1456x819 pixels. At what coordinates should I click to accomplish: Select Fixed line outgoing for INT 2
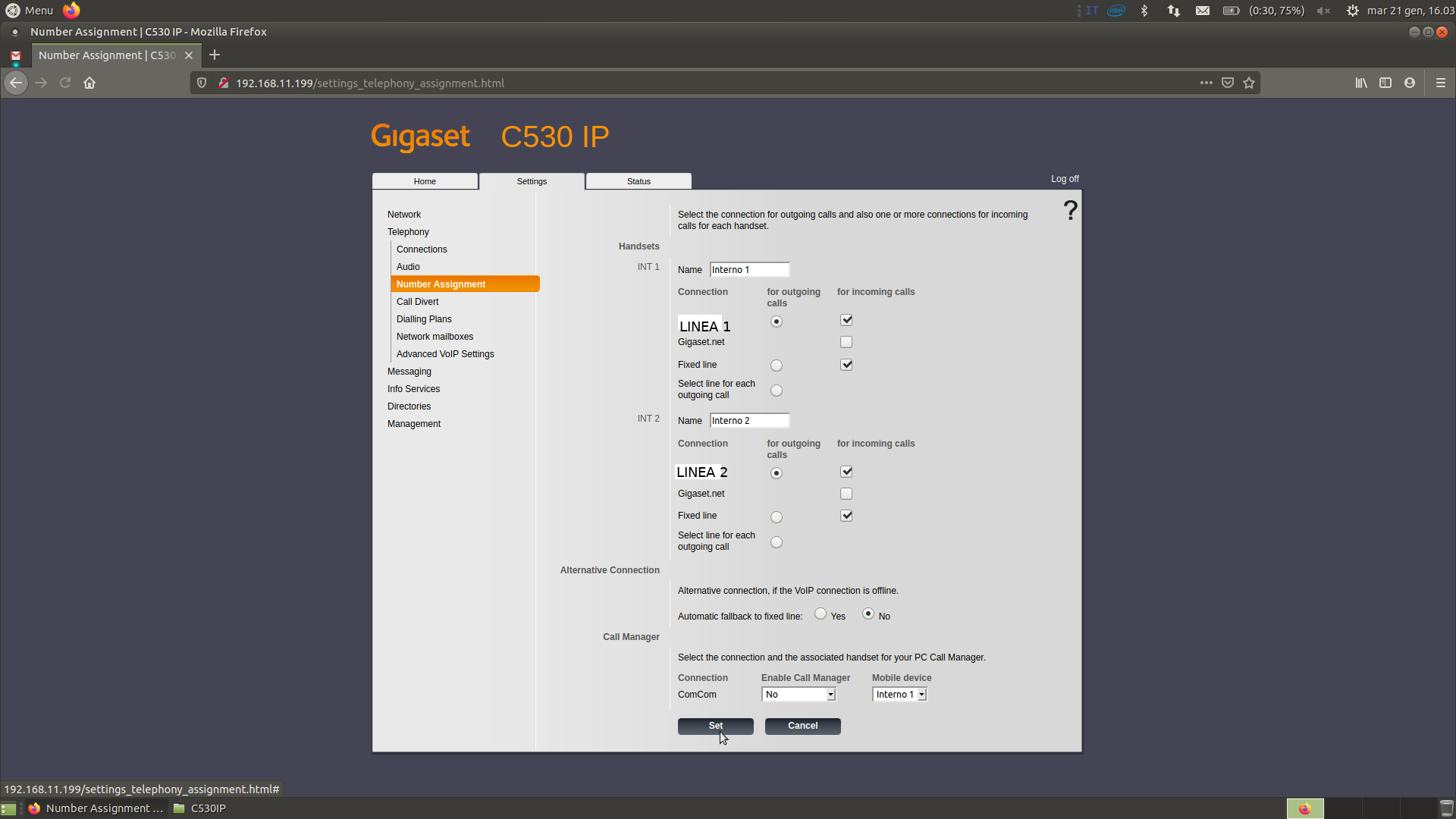776,517
